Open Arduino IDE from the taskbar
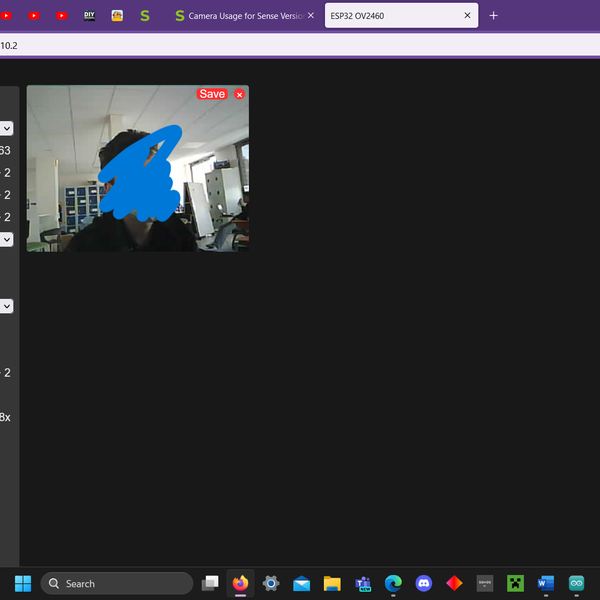 click(x=576, y=583)
